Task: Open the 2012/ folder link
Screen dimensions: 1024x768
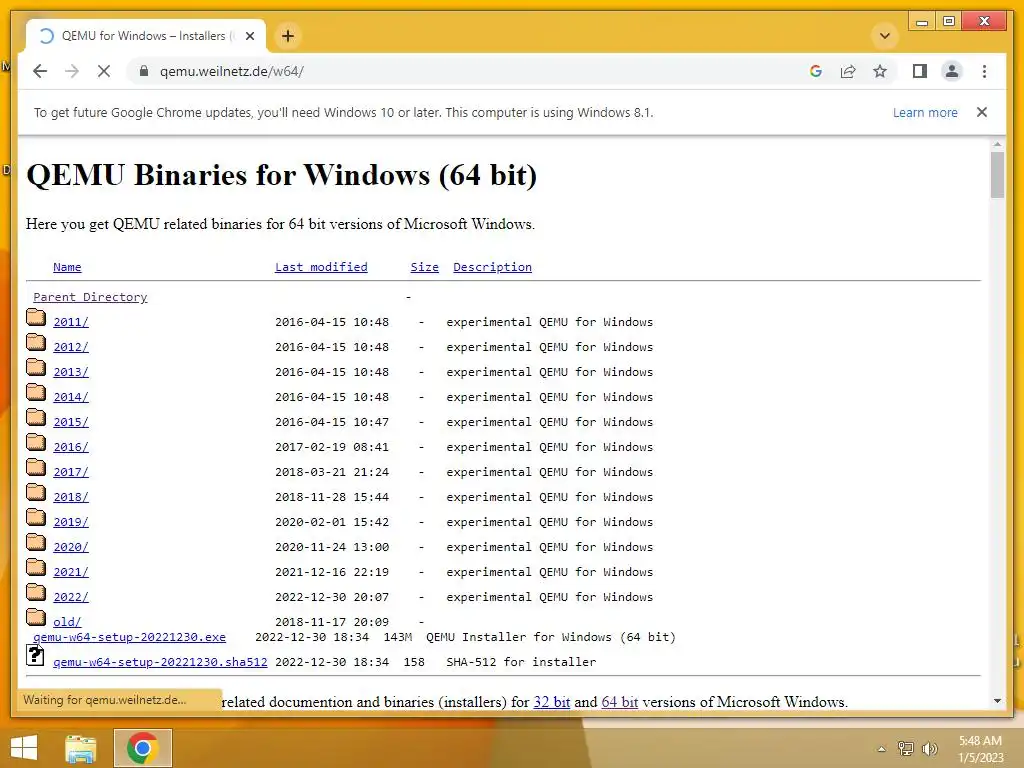Action: [71, 347]
